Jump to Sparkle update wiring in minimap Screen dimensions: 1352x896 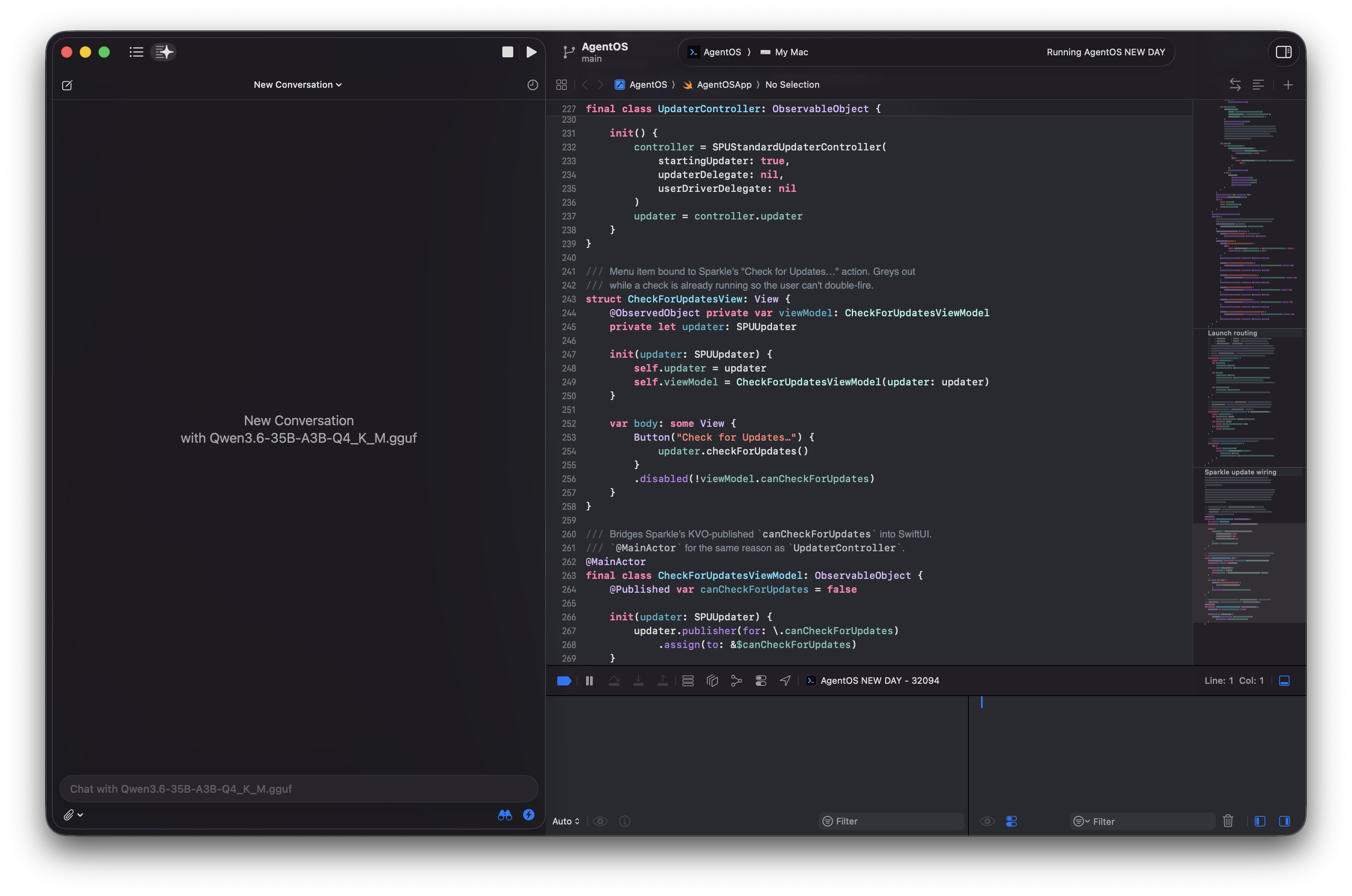coord(1240,472)
